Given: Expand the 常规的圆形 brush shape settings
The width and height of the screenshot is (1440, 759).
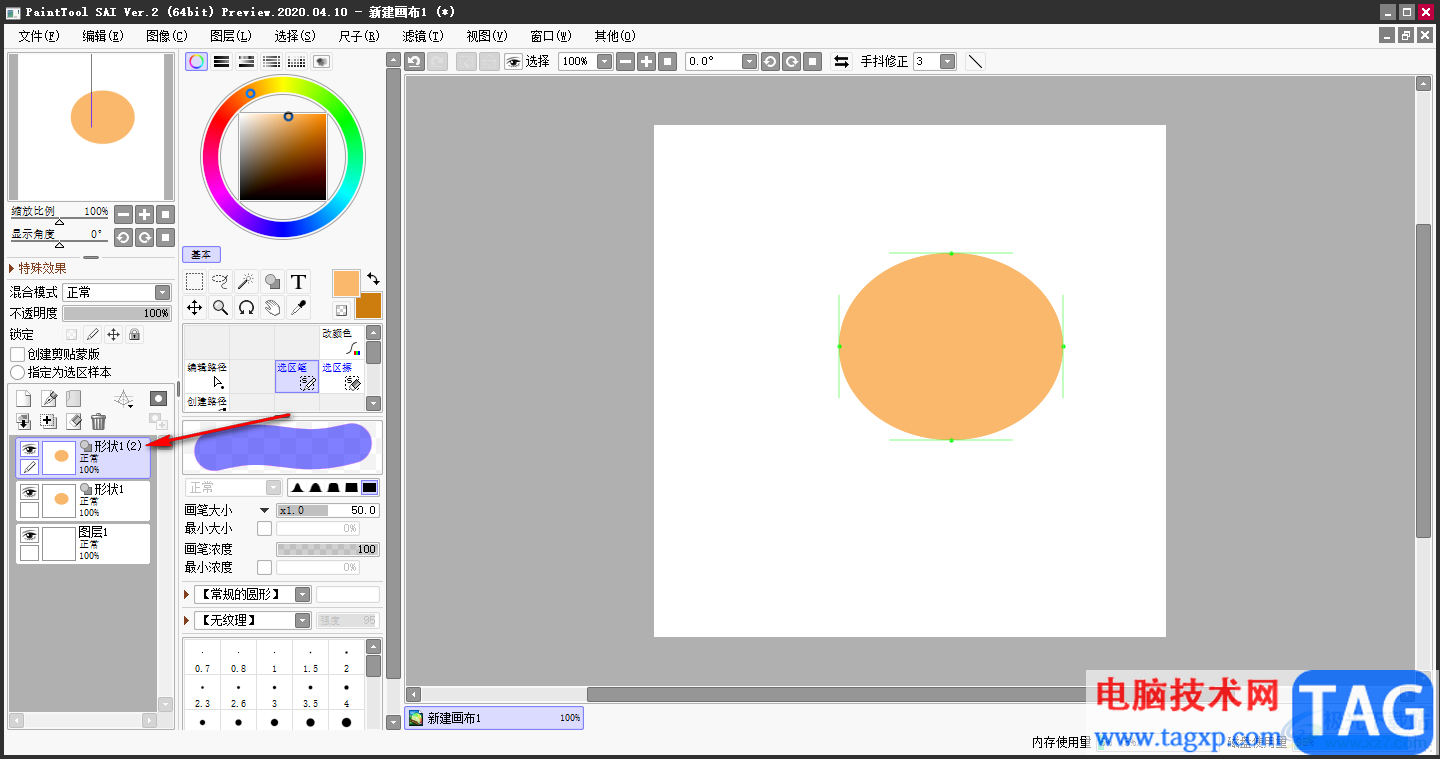Looking at the screenshot, I should [x=187, y=594].
